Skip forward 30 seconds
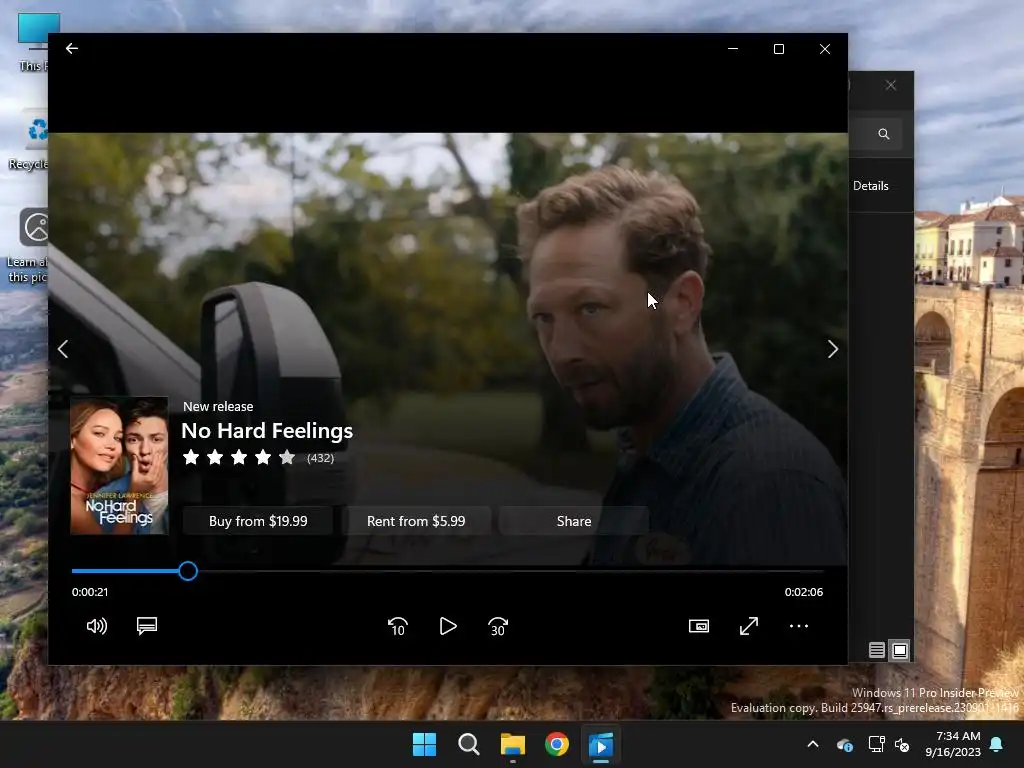 (498, 626)
